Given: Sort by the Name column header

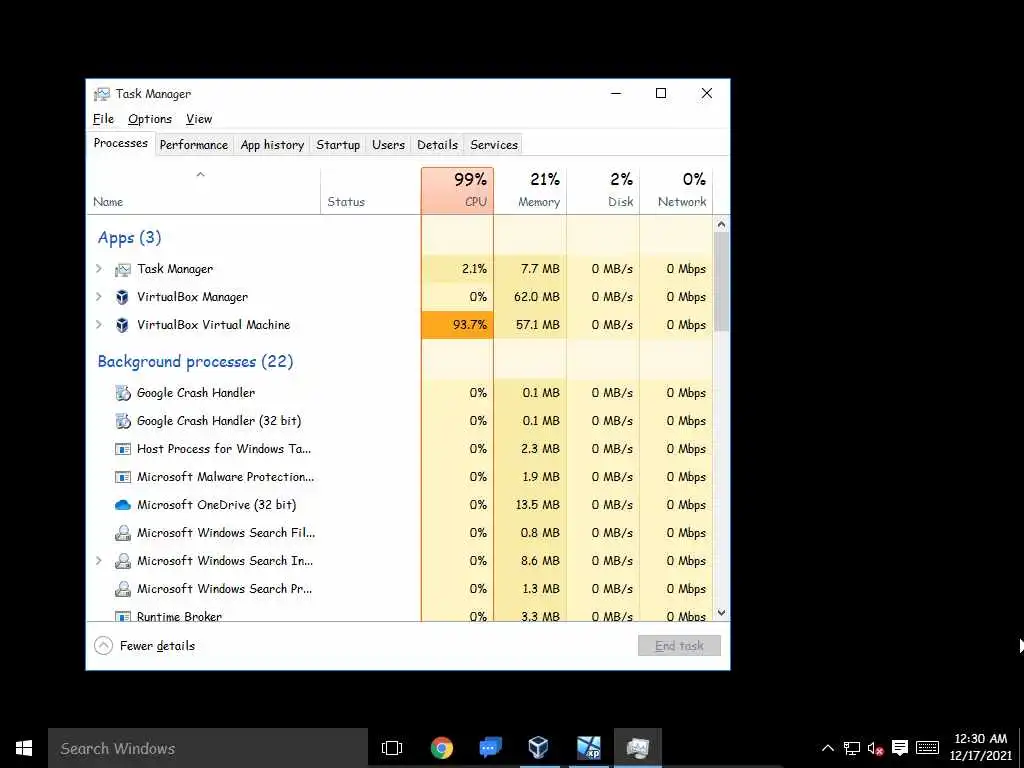Looking at the screenshot, I should coord(204,191).
